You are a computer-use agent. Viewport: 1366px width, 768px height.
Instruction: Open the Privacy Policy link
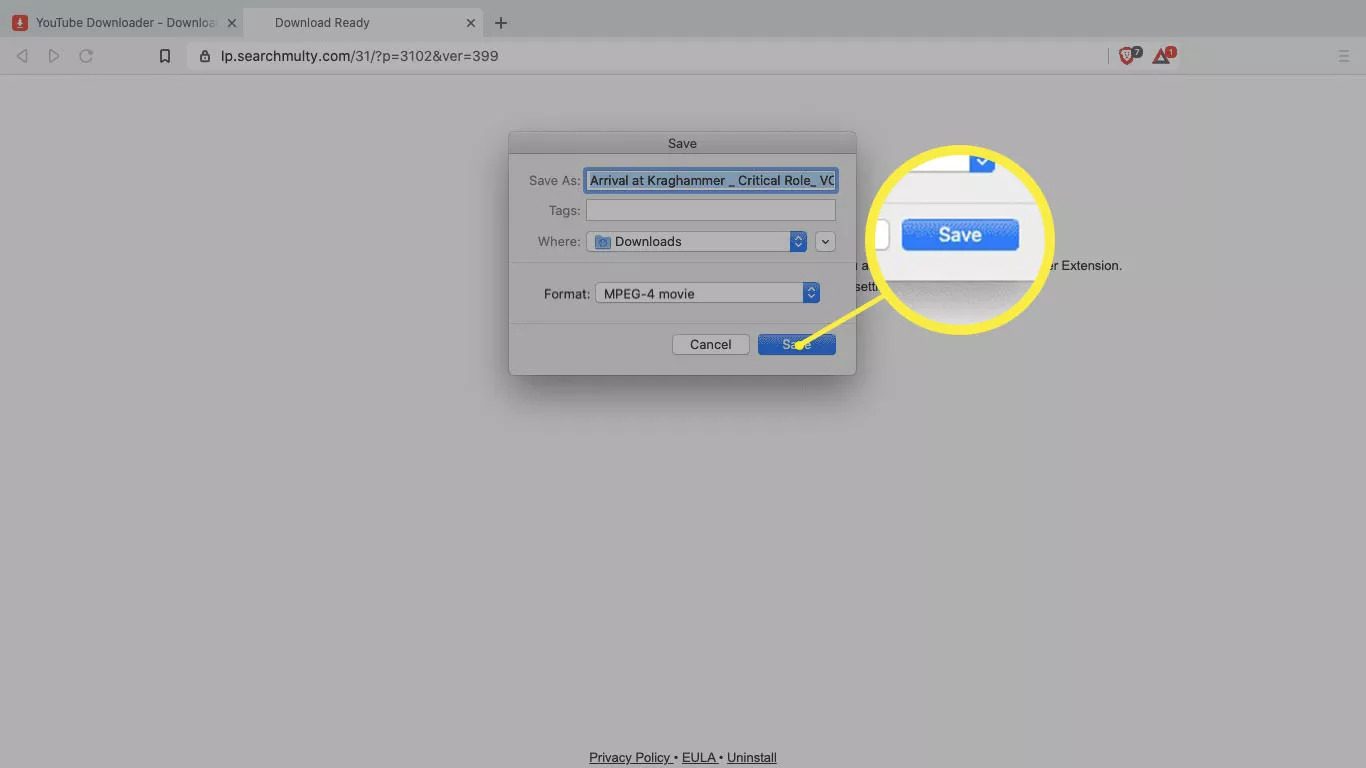629,757
